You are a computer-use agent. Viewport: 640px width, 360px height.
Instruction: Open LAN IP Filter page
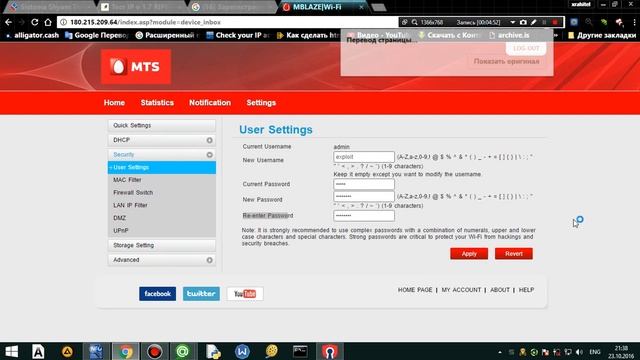(x=130, y=205)
